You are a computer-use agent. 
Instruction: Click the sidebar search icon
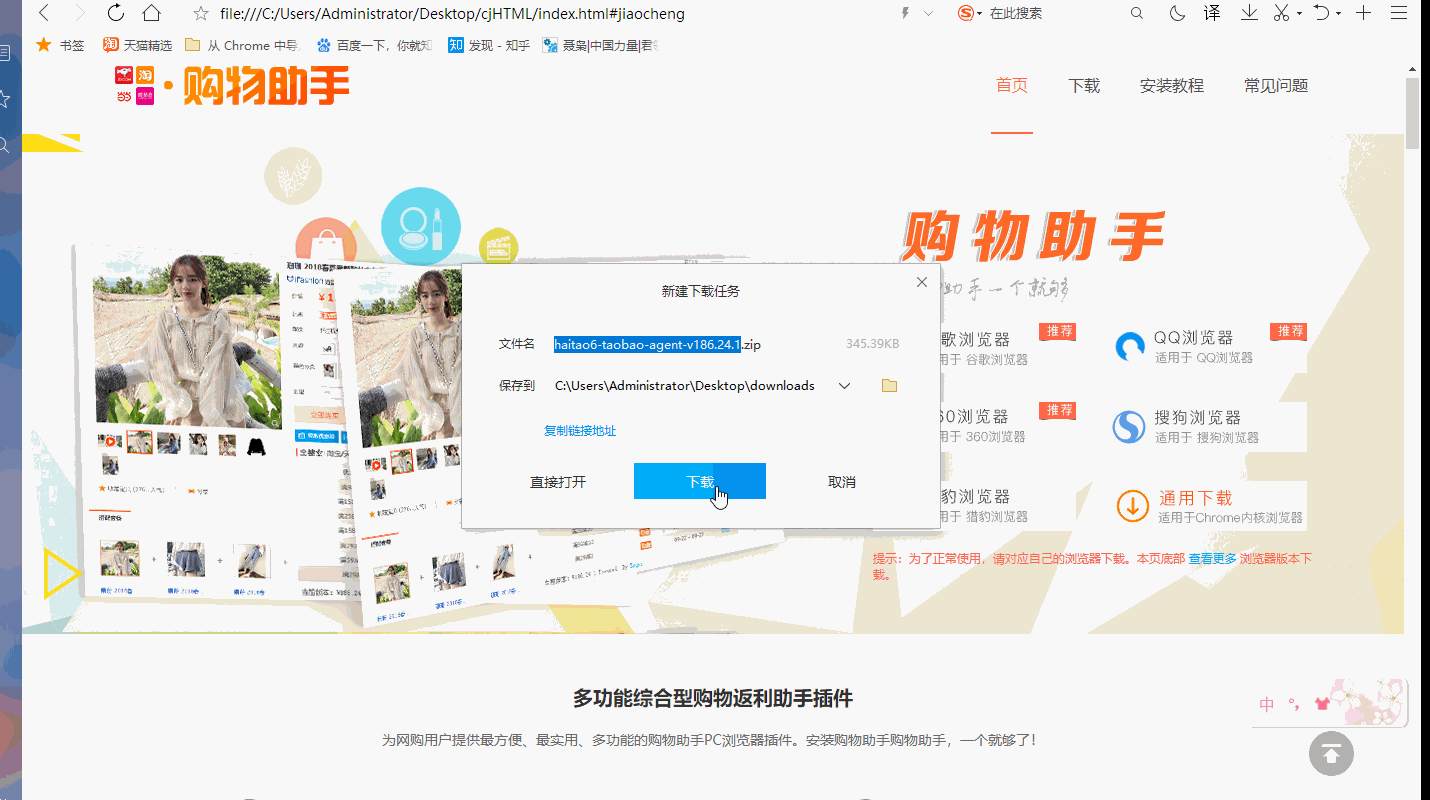[x=4, y=145]
